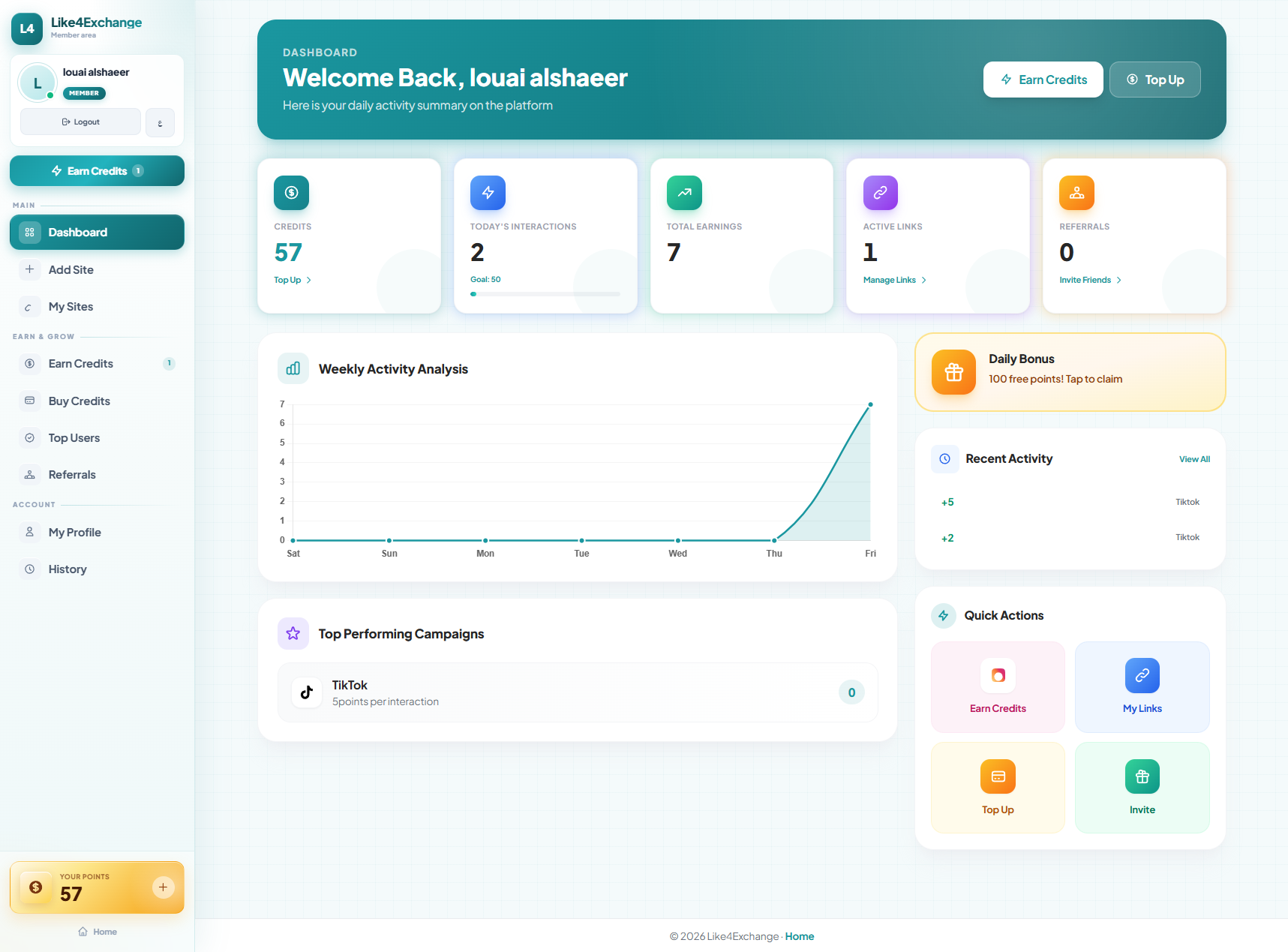Click the Referrals sidebar icon

(30, 475)
